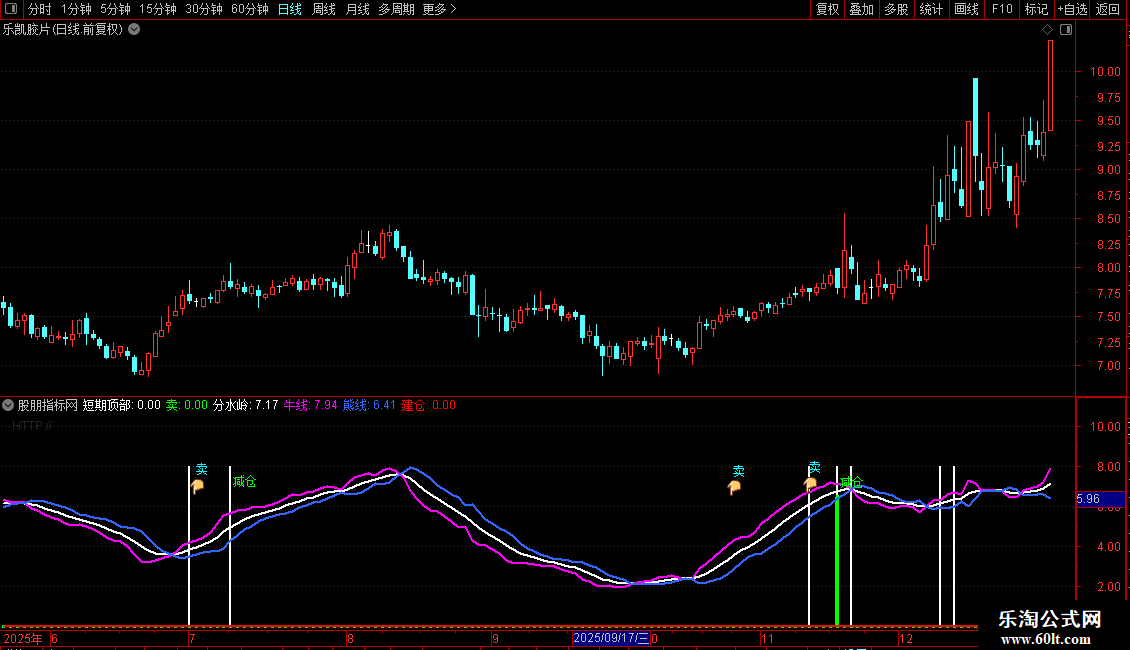Screen dimensions: 1130x650
Task: Click the 统计 statistics button
Action: [931, 9]
